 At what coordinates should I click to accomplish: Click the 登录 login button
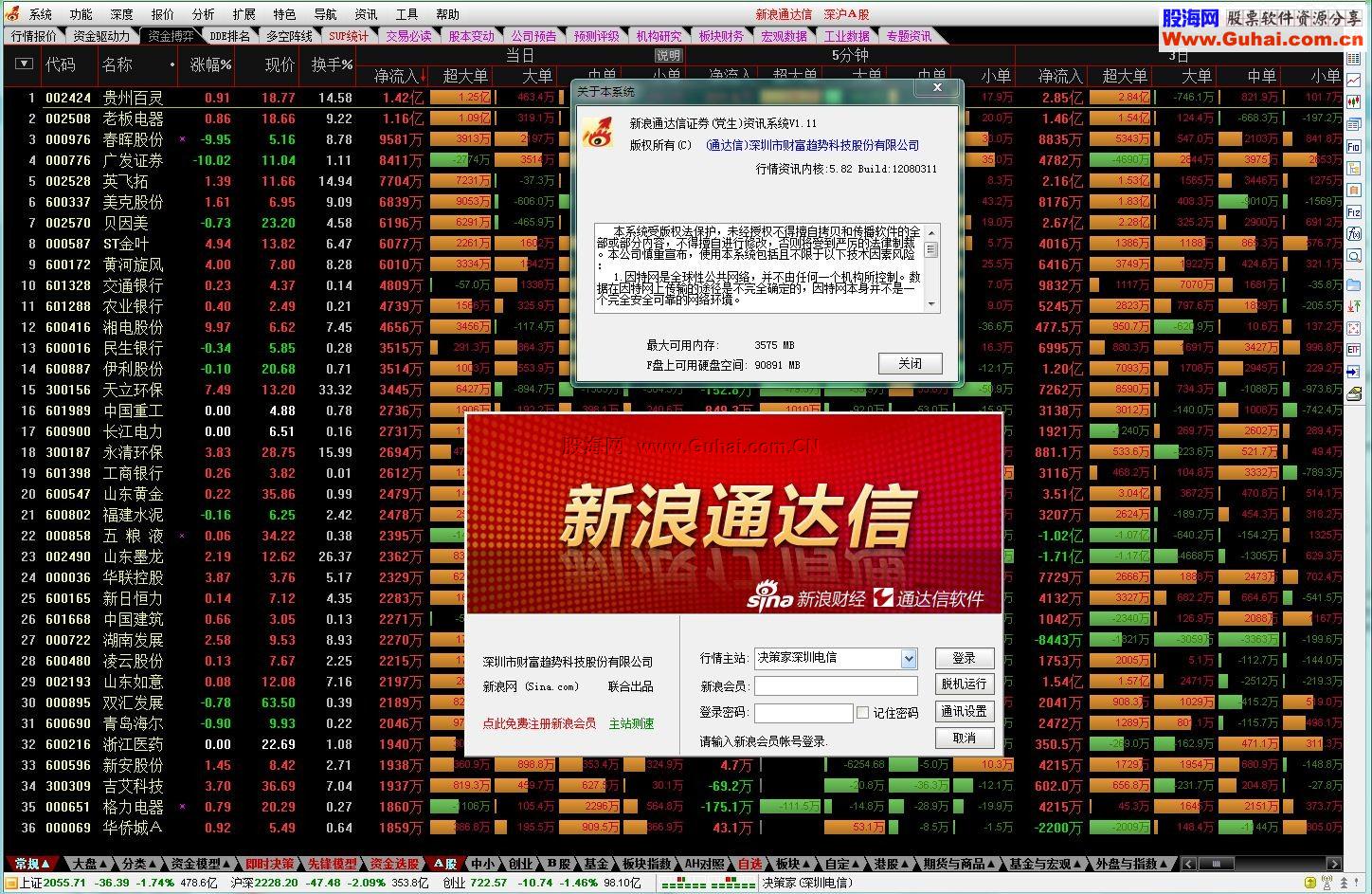point(965,658)
